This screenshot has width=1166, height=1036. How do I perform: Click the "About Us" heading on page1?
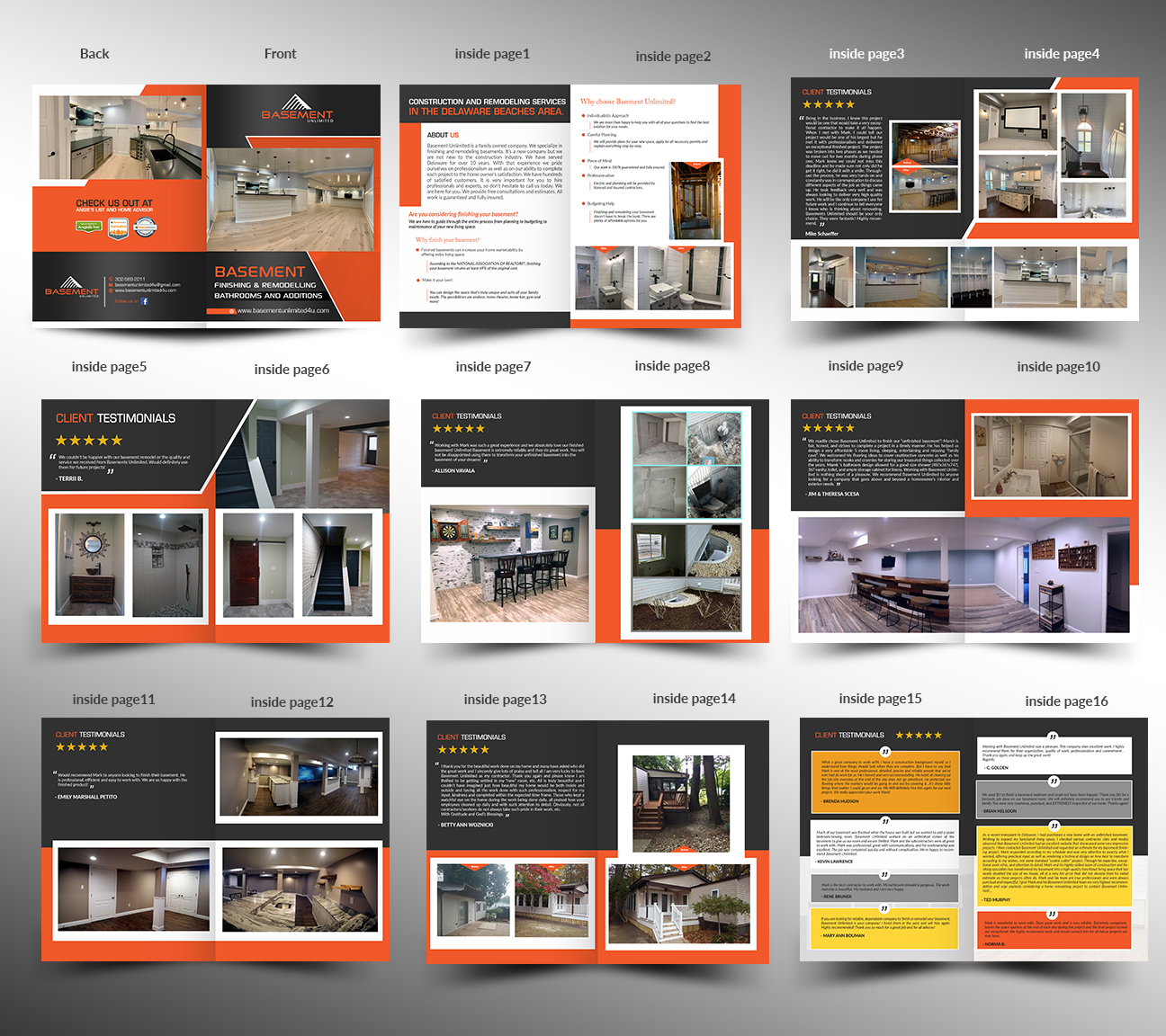point(443,135)
